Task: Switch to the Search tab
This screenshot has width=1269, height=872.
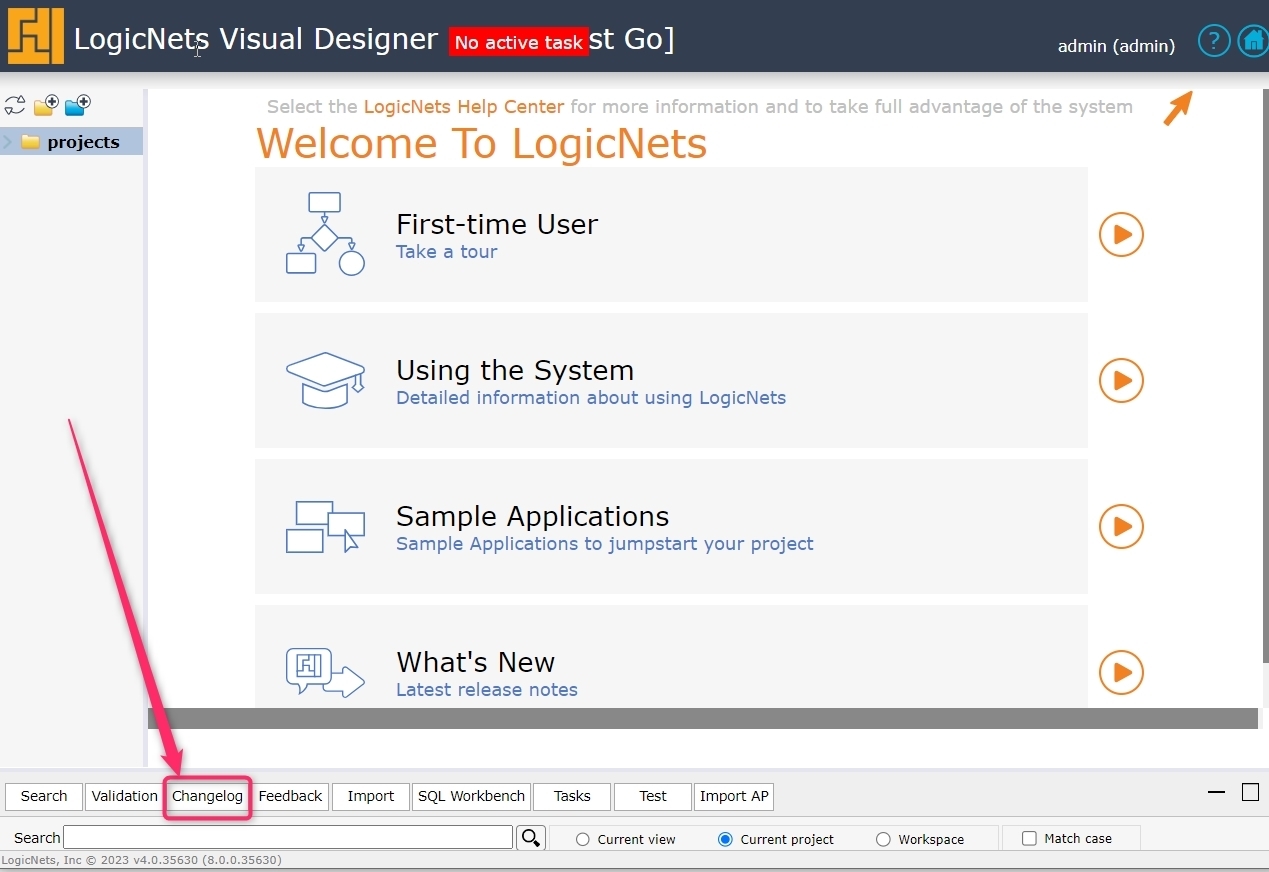Action: pyautogui.click(x=44, y=796)
